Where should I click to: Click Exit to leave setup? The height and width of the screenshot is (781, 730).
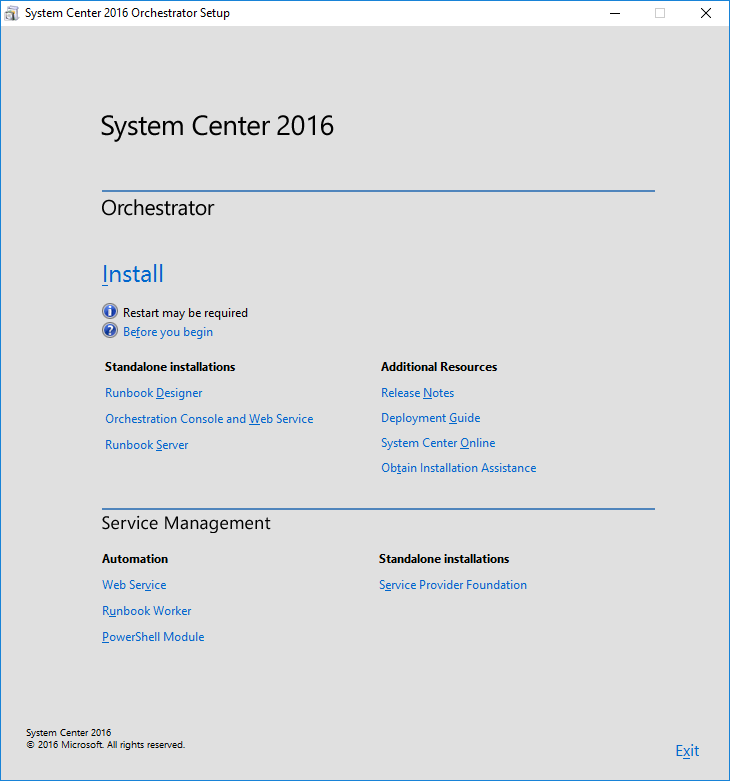coord(687,751)
